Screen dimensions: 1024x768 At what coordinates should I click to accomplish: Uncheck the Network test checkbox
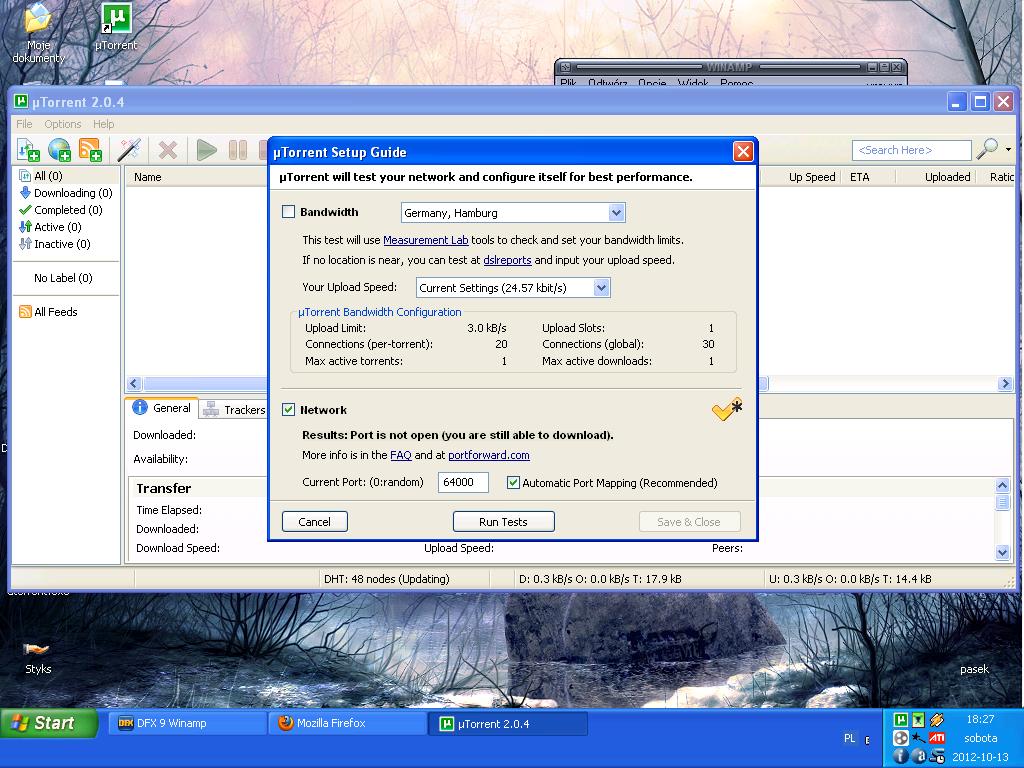tap(288, 409)
